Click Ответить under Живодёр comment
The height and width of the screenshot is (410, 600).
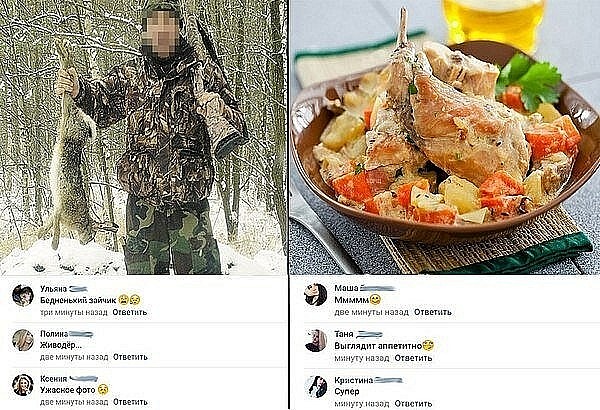pyautogui.click(x=130, y=357)
